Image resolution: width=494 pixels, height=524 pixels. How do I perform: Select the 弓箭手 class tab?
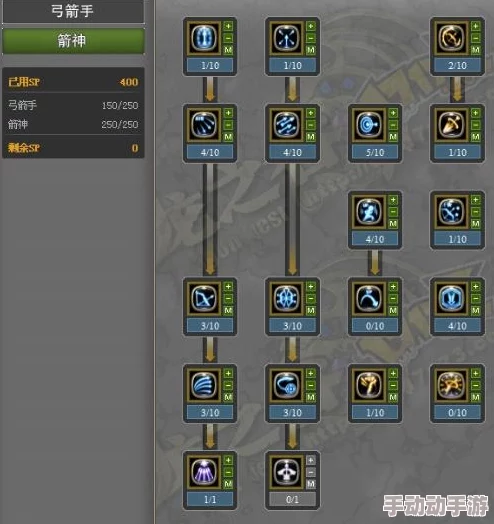73,11
